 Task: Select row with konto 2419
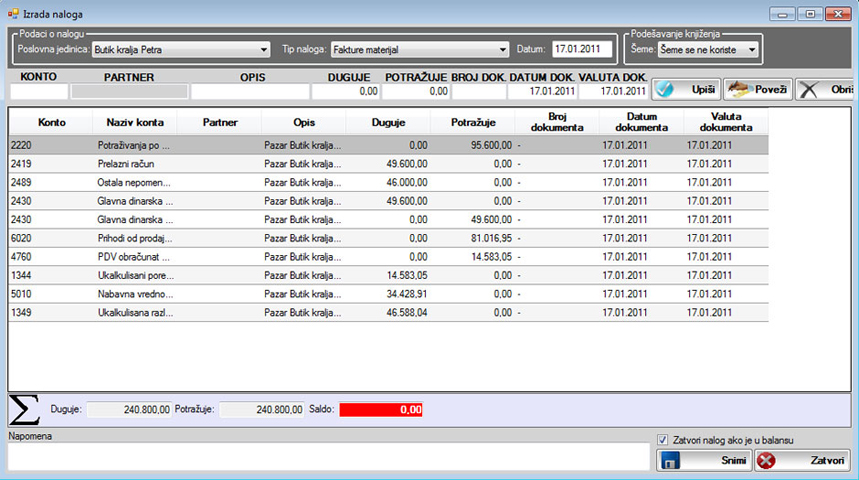(x=388, y=164)
